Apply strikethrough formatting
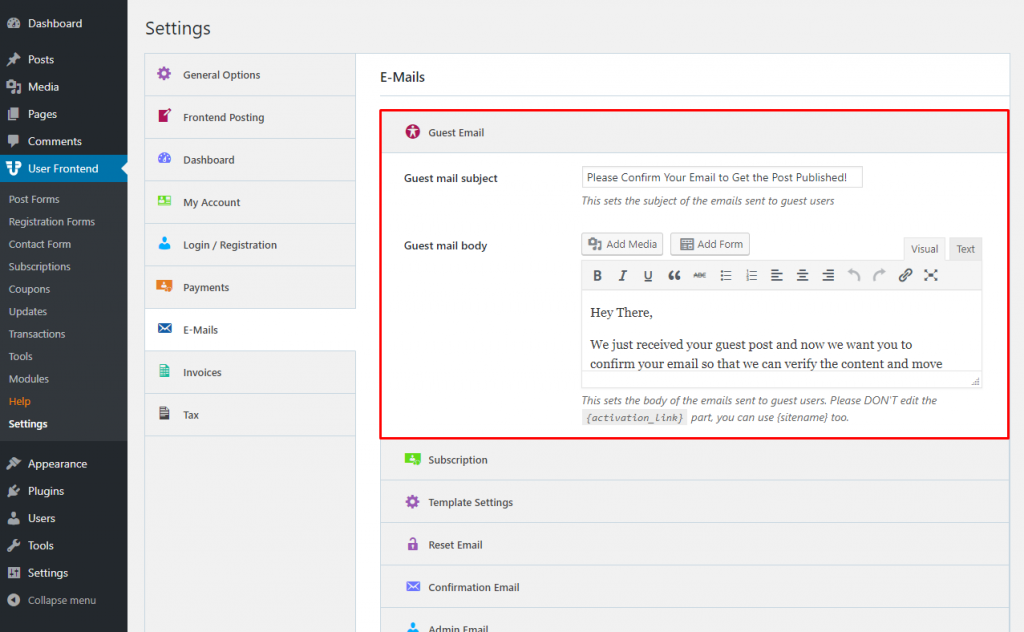Screen dimensions: 1024x632 point(700,275)
